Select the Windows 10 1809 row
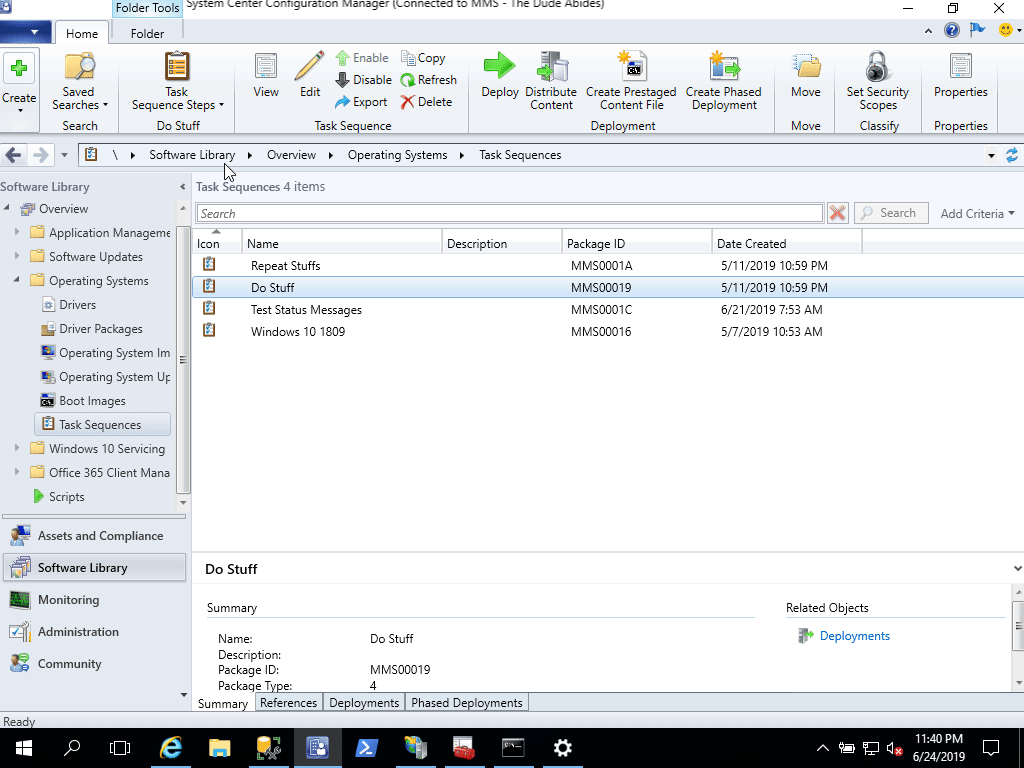The height and width of the screenshot is (768, 1024). coord(607,332)
